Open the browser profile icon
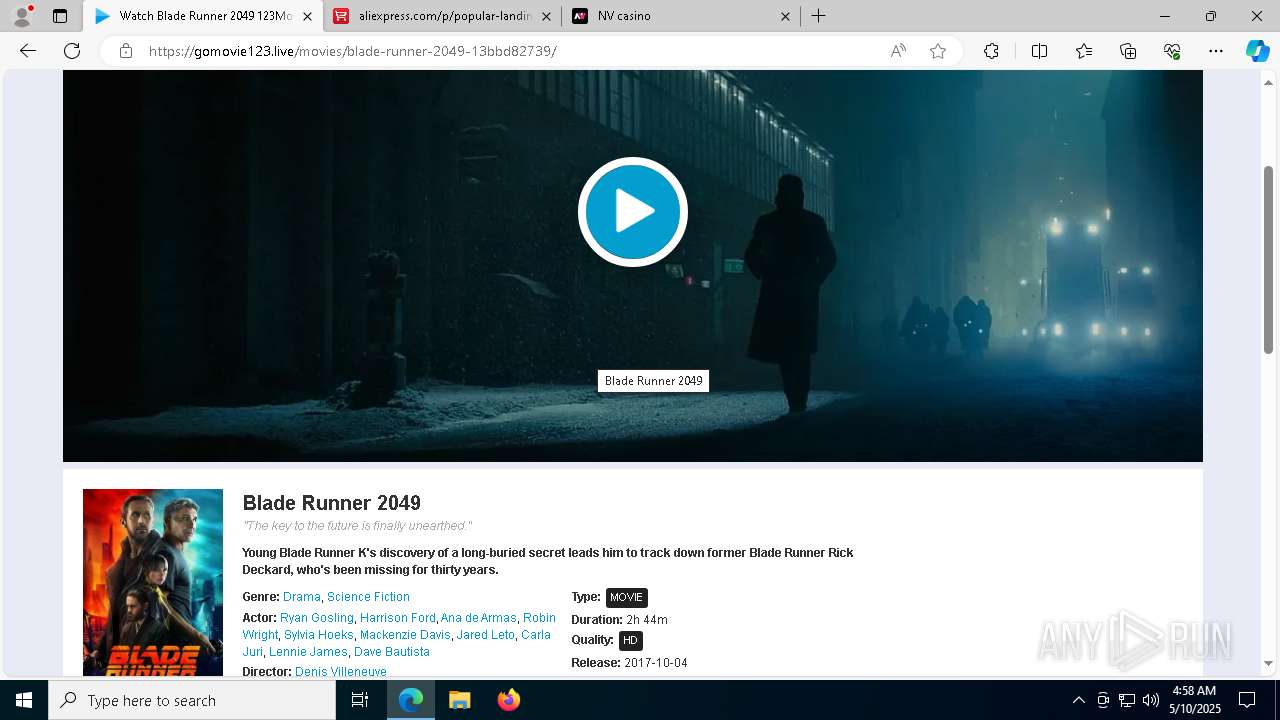The image size is (1280, 720). [22, 16]
